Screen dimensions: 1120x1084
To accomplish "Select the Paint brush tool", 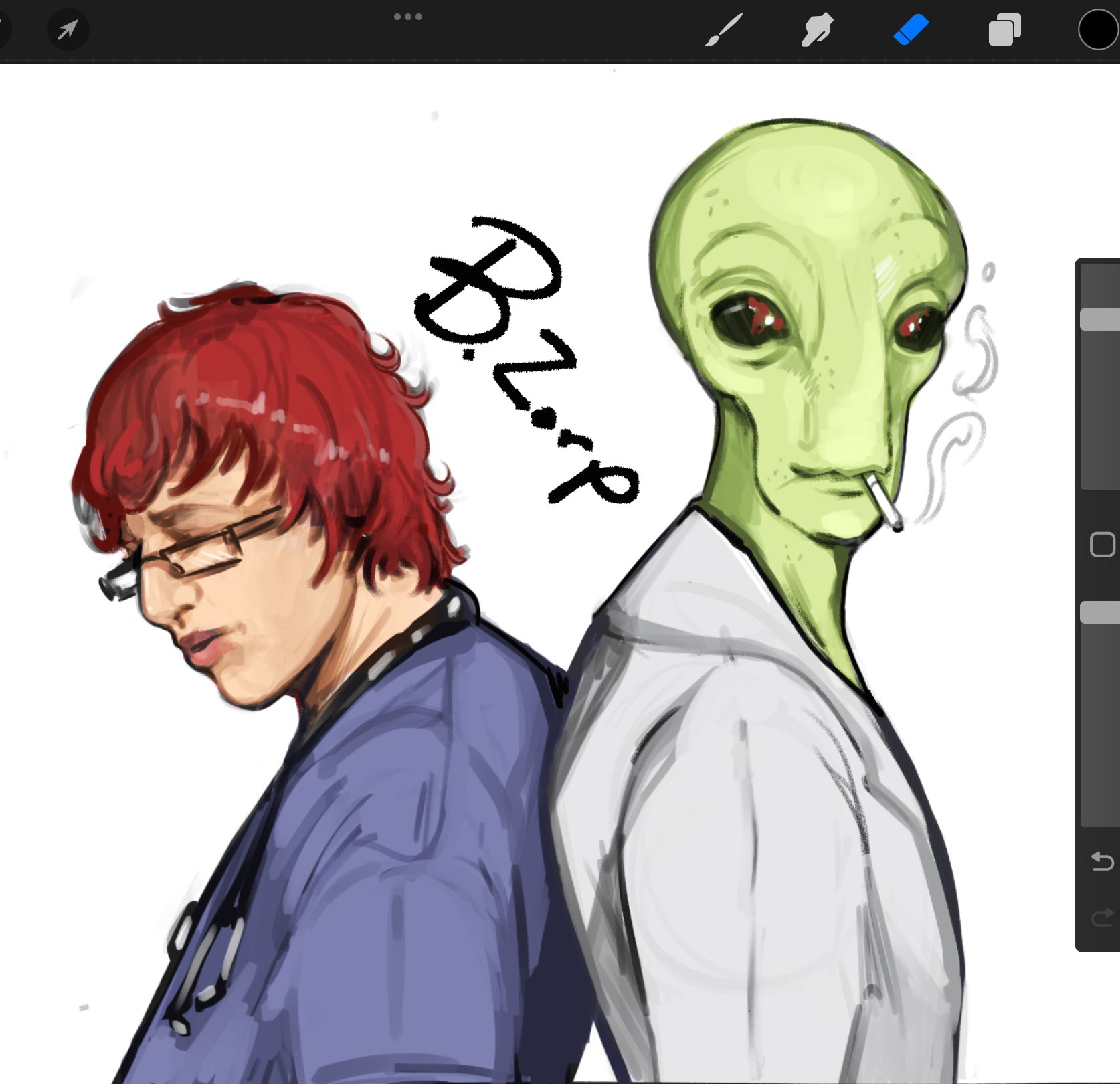I will pyautogui.click(x=723, y=31).
